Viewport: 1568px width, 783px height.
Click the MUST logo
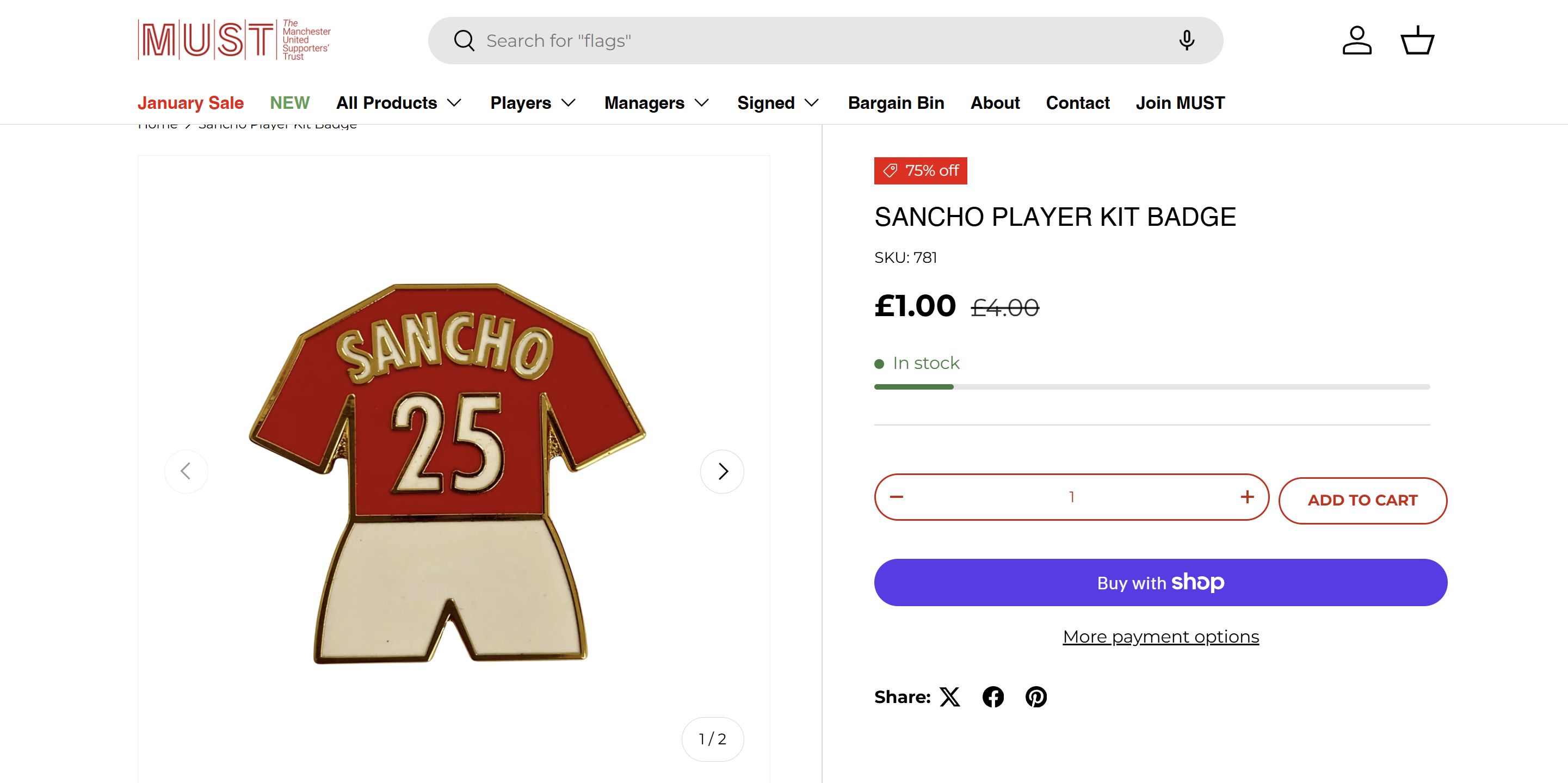234,40
